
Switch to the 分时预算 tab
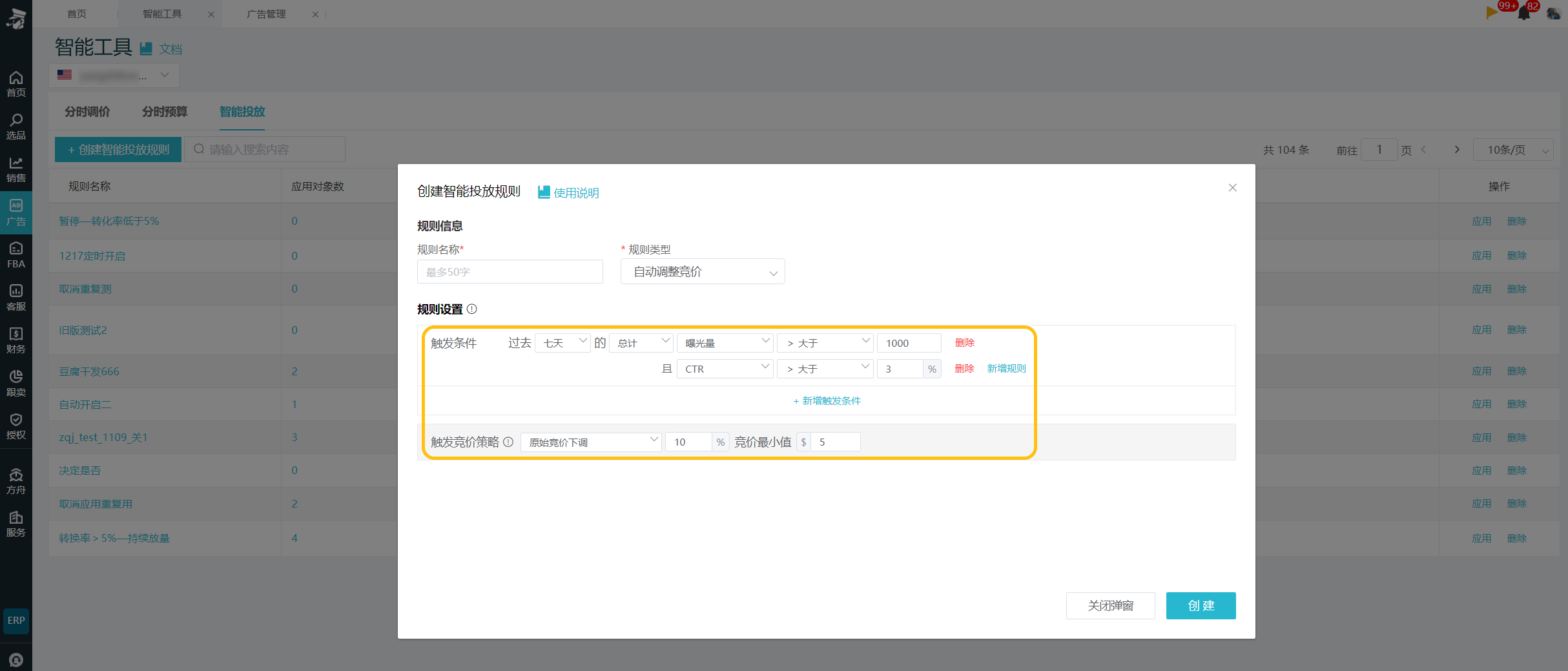pos(165,112)
